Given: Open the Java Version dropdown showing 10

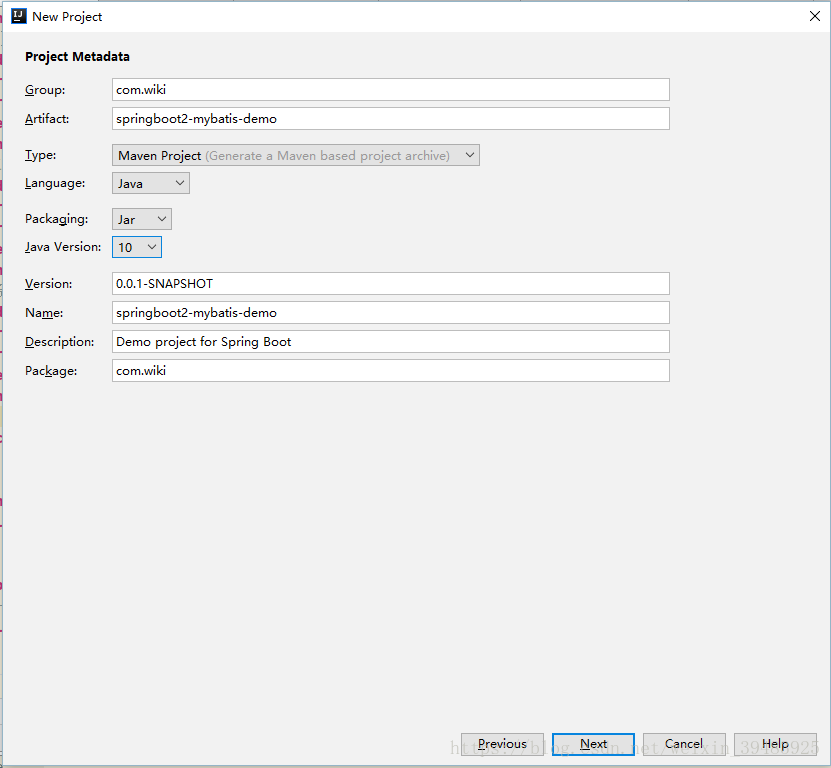Looking at the screenshot, I should (x=137, y=248).
